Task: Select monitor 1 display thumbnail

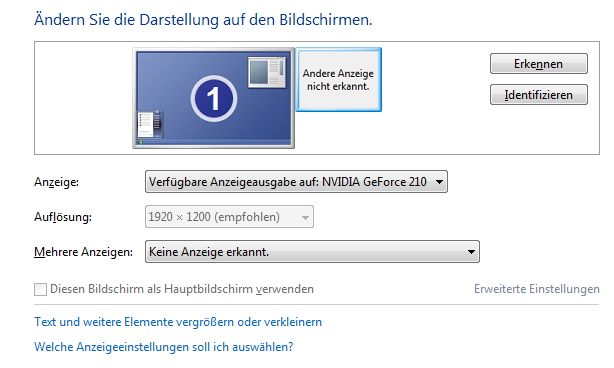Action: (x=213, y=98)
